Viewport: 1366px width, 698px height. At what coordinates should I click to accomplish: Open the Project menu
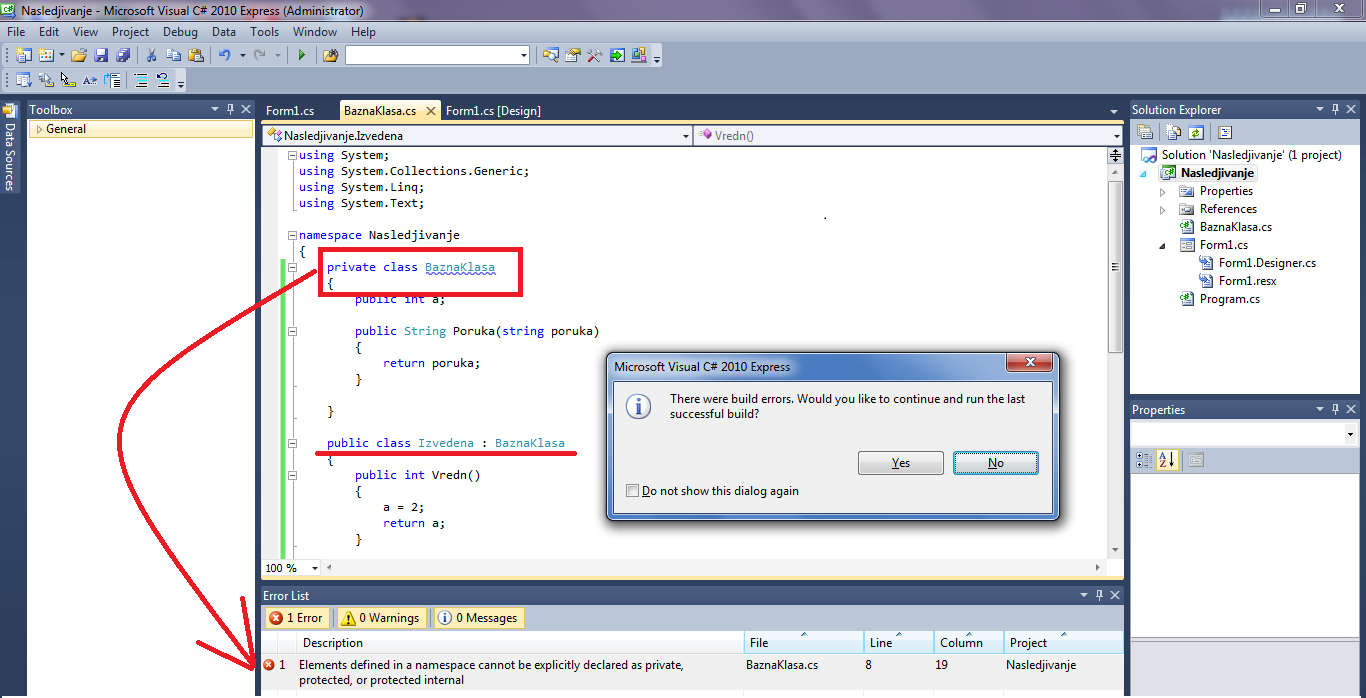[130, 32]
